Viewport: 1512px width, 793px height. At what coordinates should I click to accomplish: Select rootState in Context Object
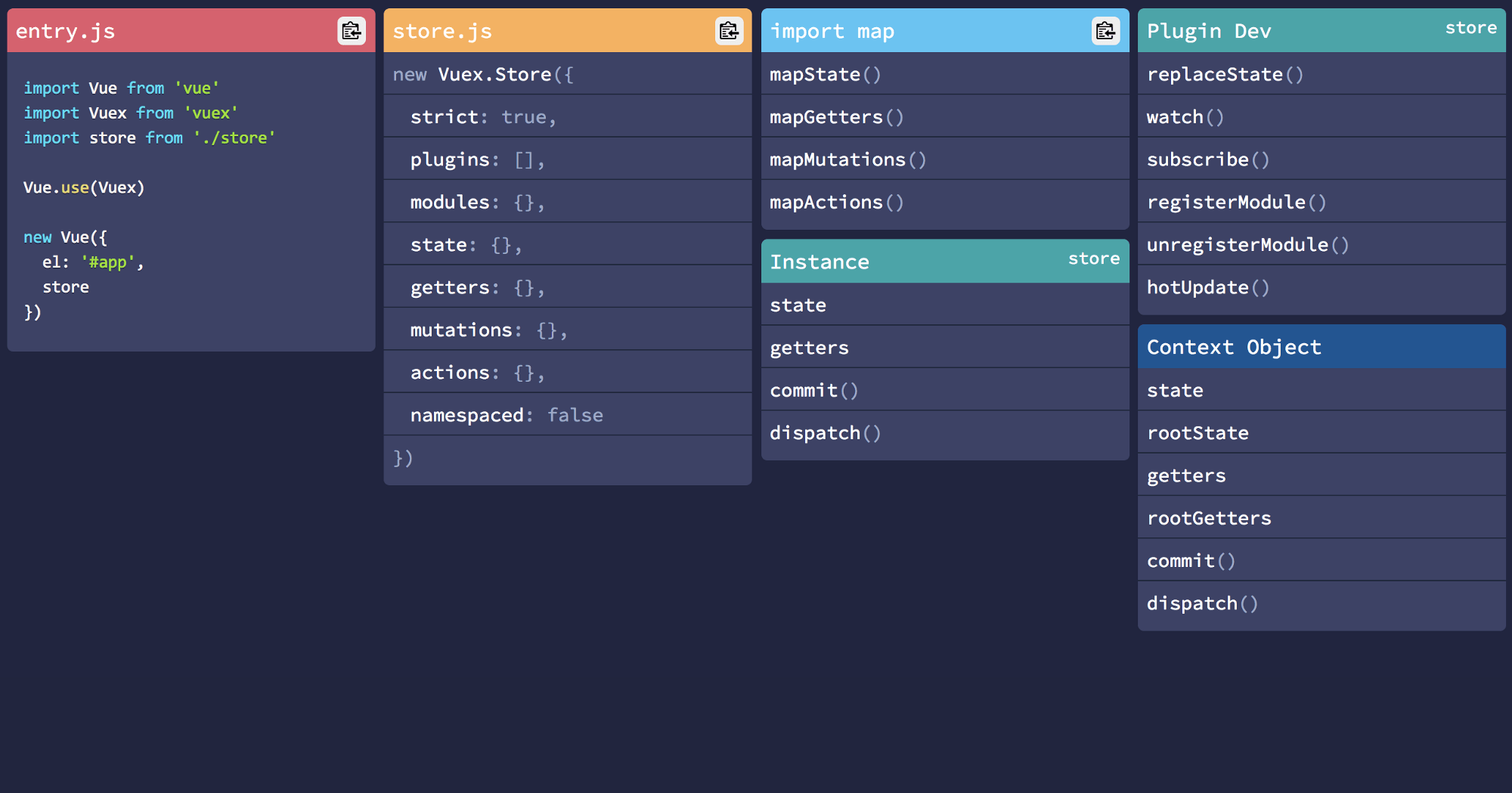tap(1198, 433)
